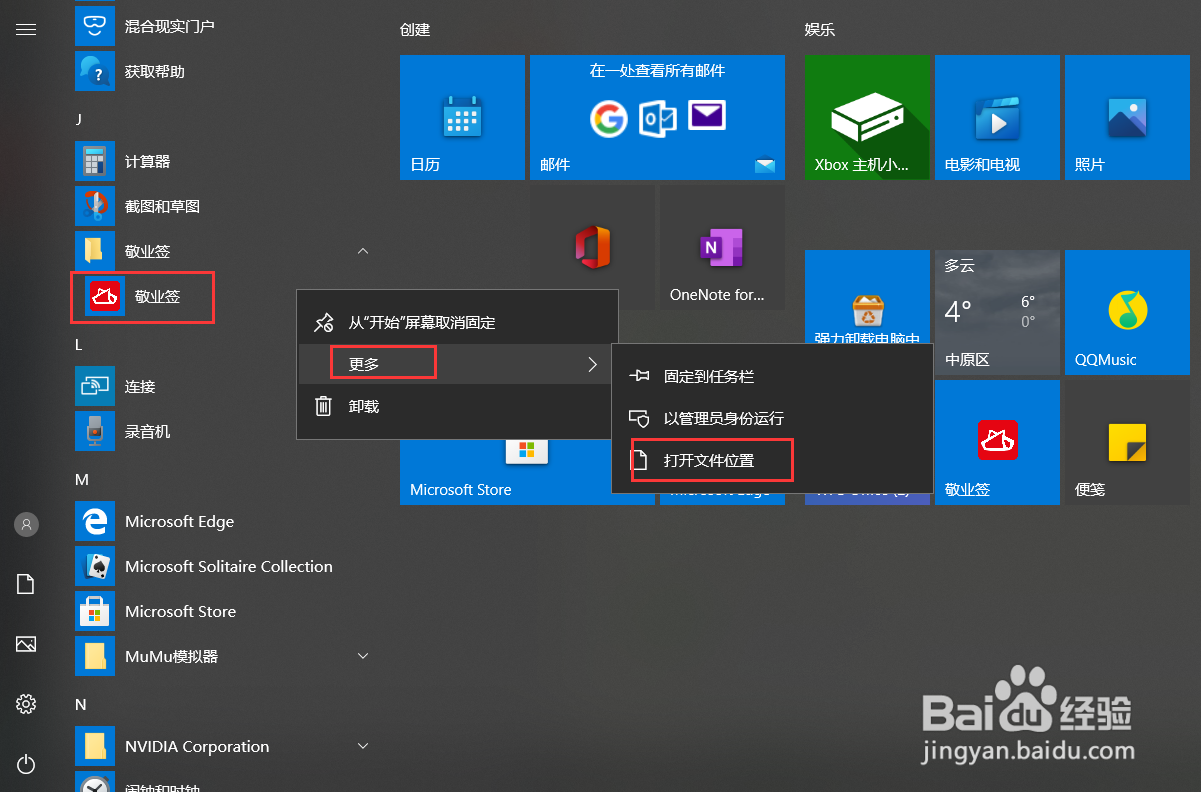Open the 电影和电视 tile
Viewport: 1201px width, 792px height.
[x=997, y=117]
